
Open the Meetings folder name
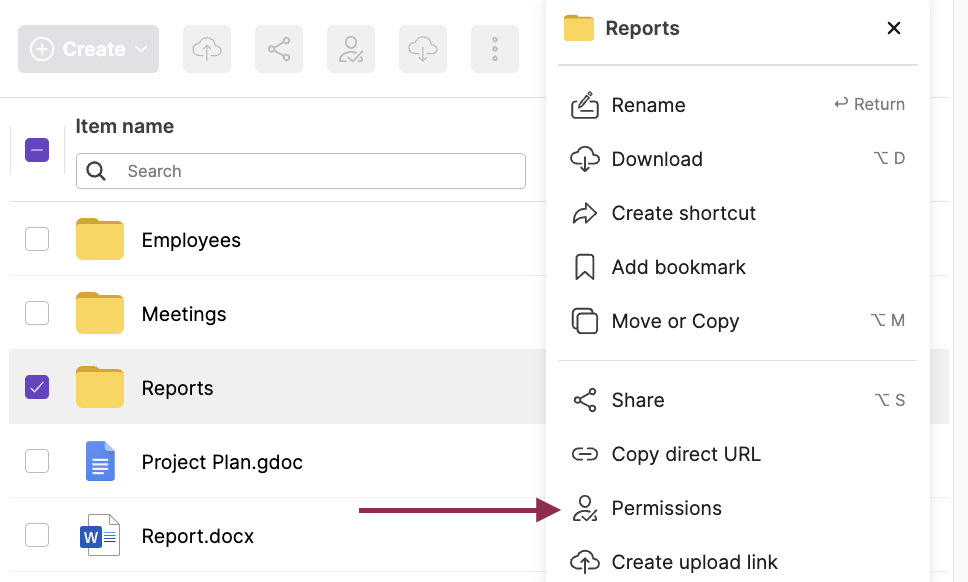coord(184,314)
